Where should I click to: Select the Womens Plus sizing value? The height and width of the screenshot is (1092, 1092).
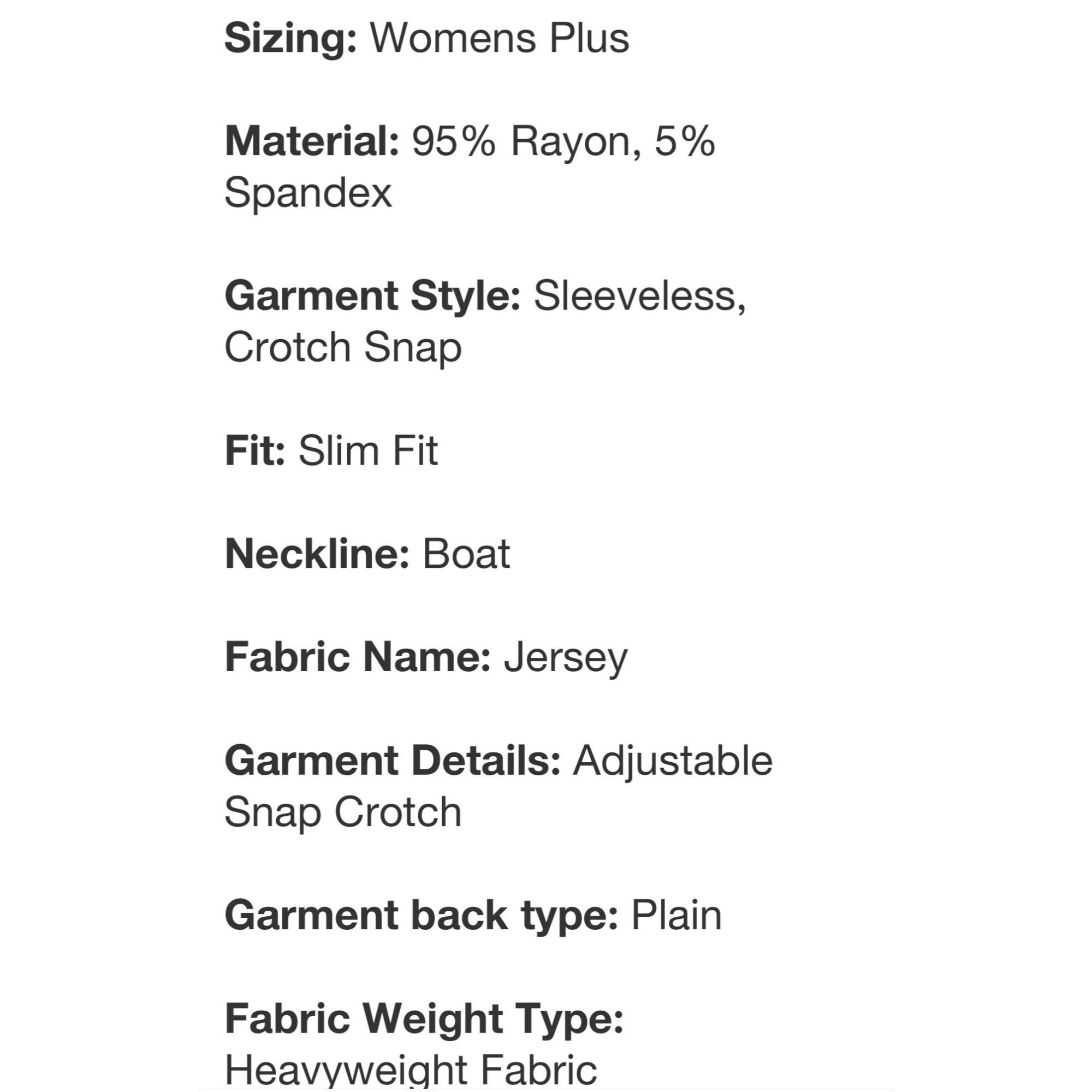pos(500,38)
